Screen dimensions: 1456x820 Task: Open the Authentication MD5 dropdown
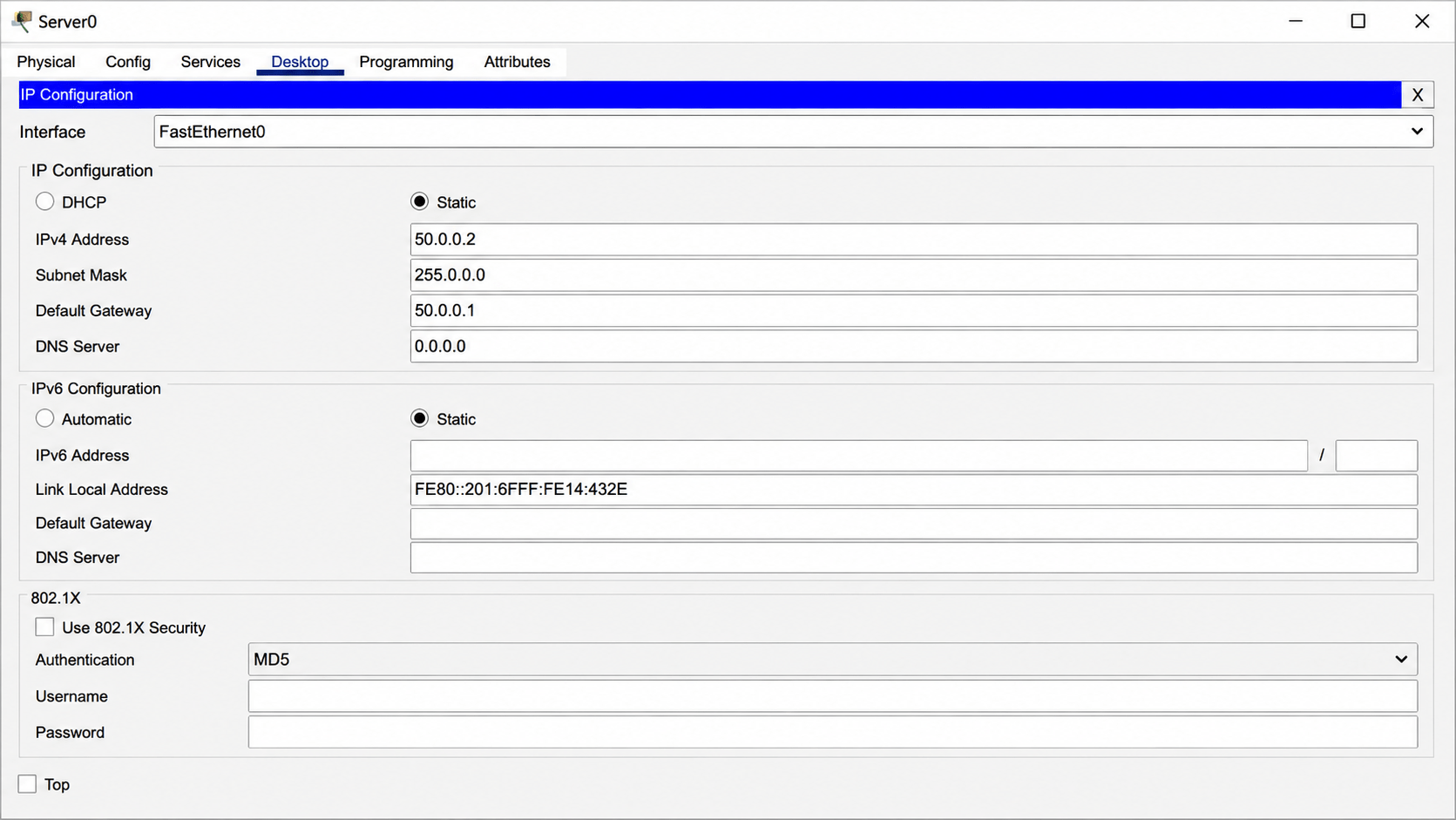832,660
